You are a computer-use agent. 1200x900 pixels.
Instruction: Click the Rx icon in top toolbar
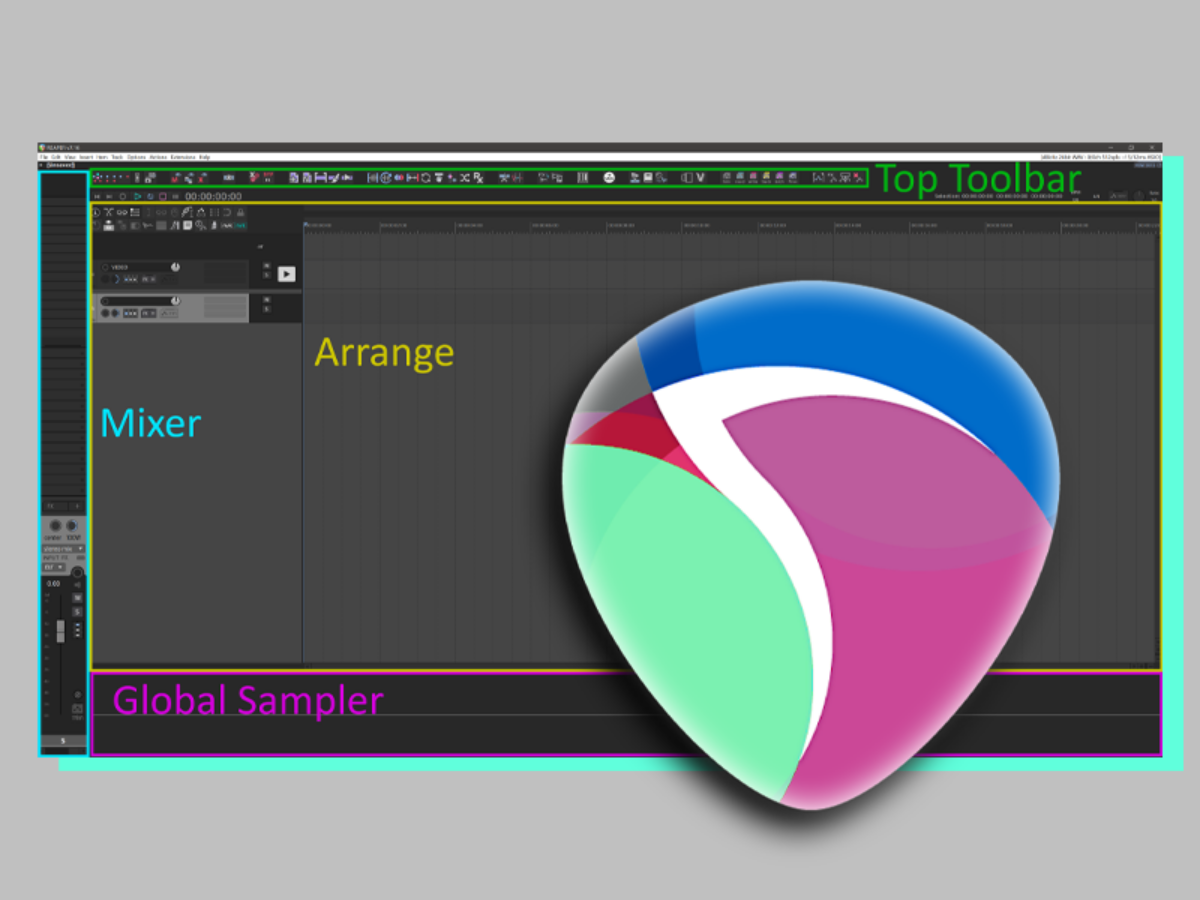[479, 177]
